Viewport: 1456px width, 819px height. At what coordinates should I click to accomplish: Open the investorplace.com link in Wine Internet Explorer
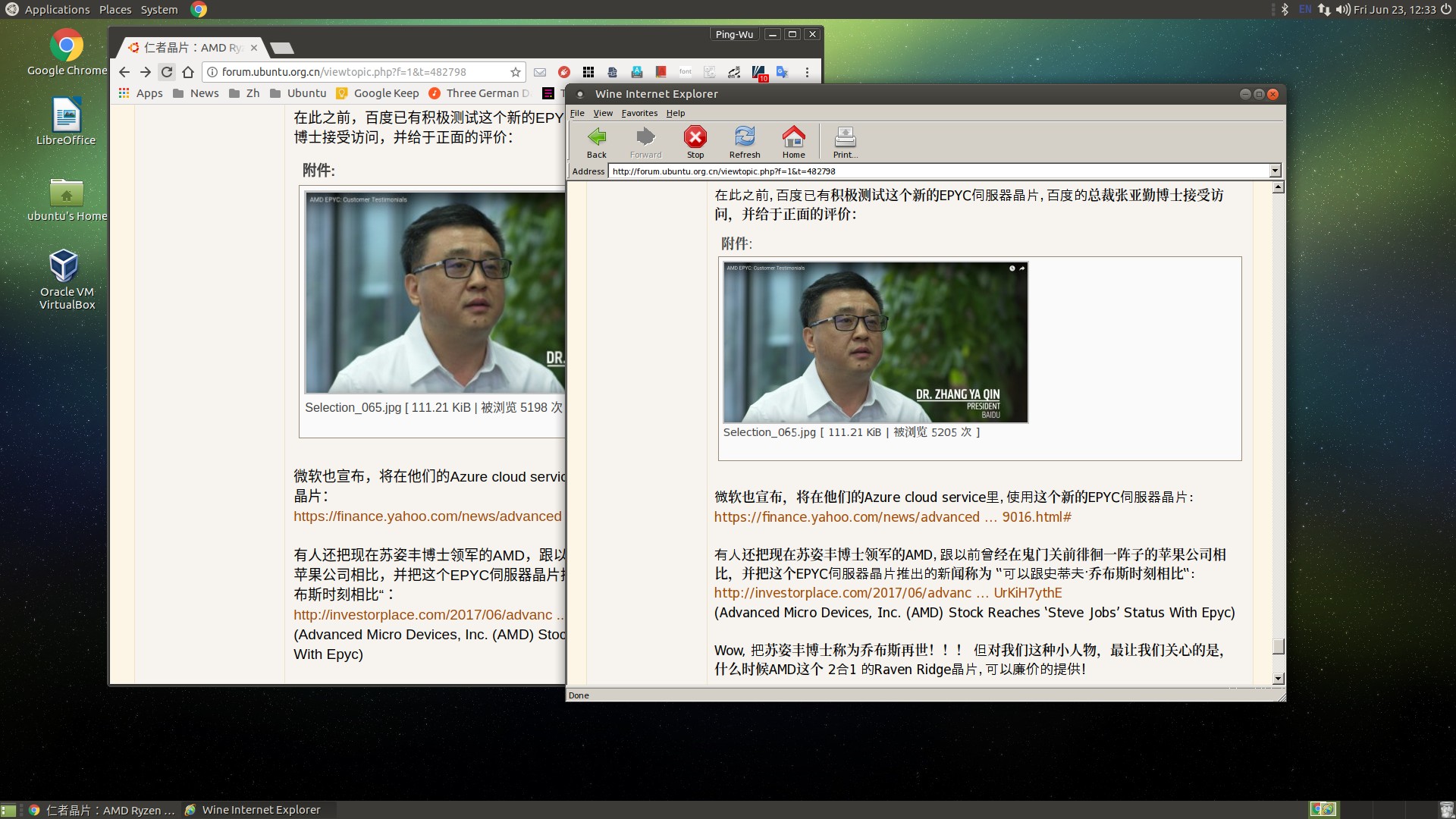(x=888, y=593)
